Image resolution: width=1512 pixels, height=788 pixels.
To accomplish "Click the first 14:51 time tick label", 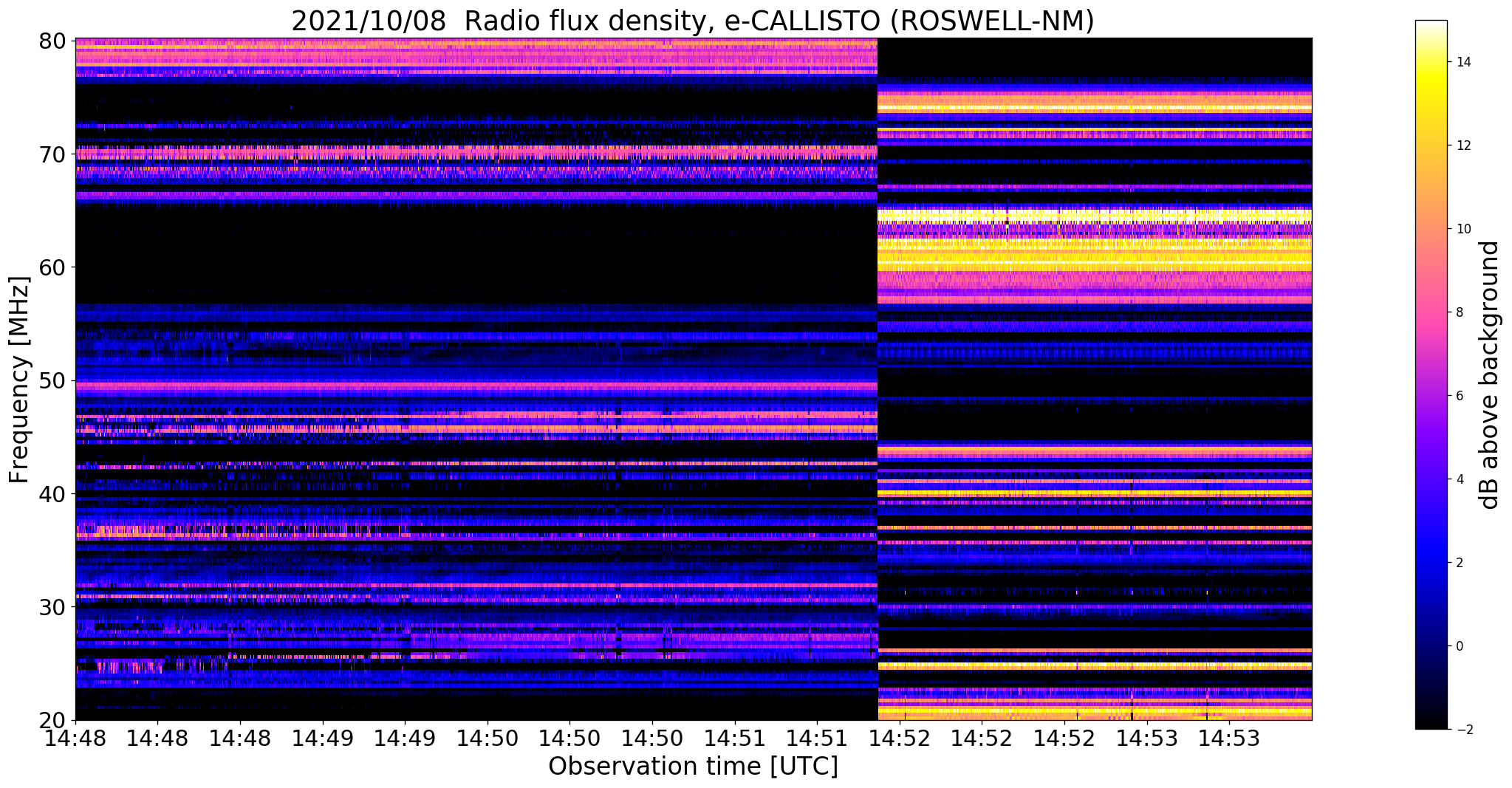I will click(x=734, y=739).
